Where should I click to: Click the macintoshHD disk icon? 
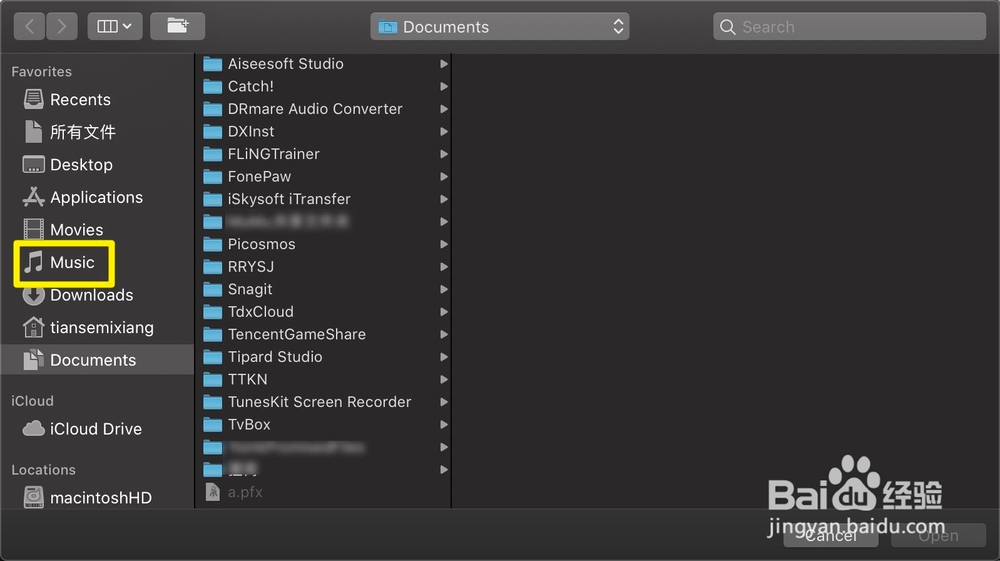point(33,497)
